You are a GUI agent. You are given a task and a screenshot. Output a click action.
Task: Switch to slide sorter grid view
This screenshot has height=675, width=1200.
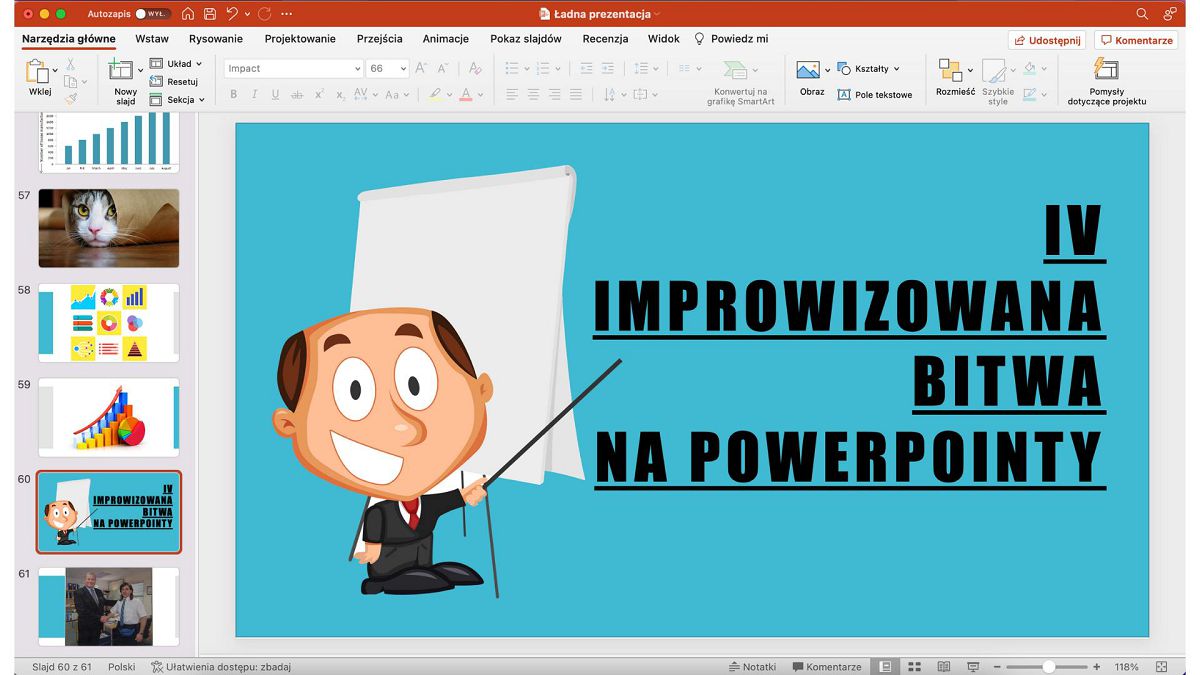[914, 667]
